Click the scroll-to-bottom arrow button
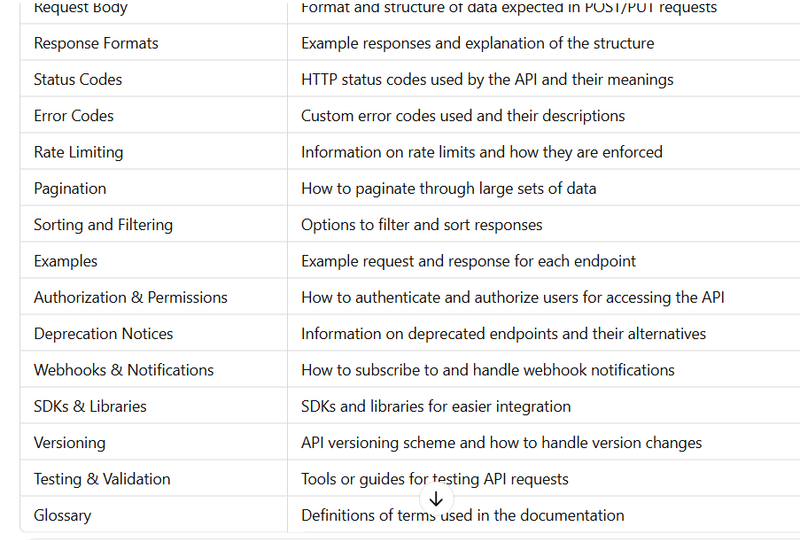This screenshot has height=540, width=800. coord(436,498)
